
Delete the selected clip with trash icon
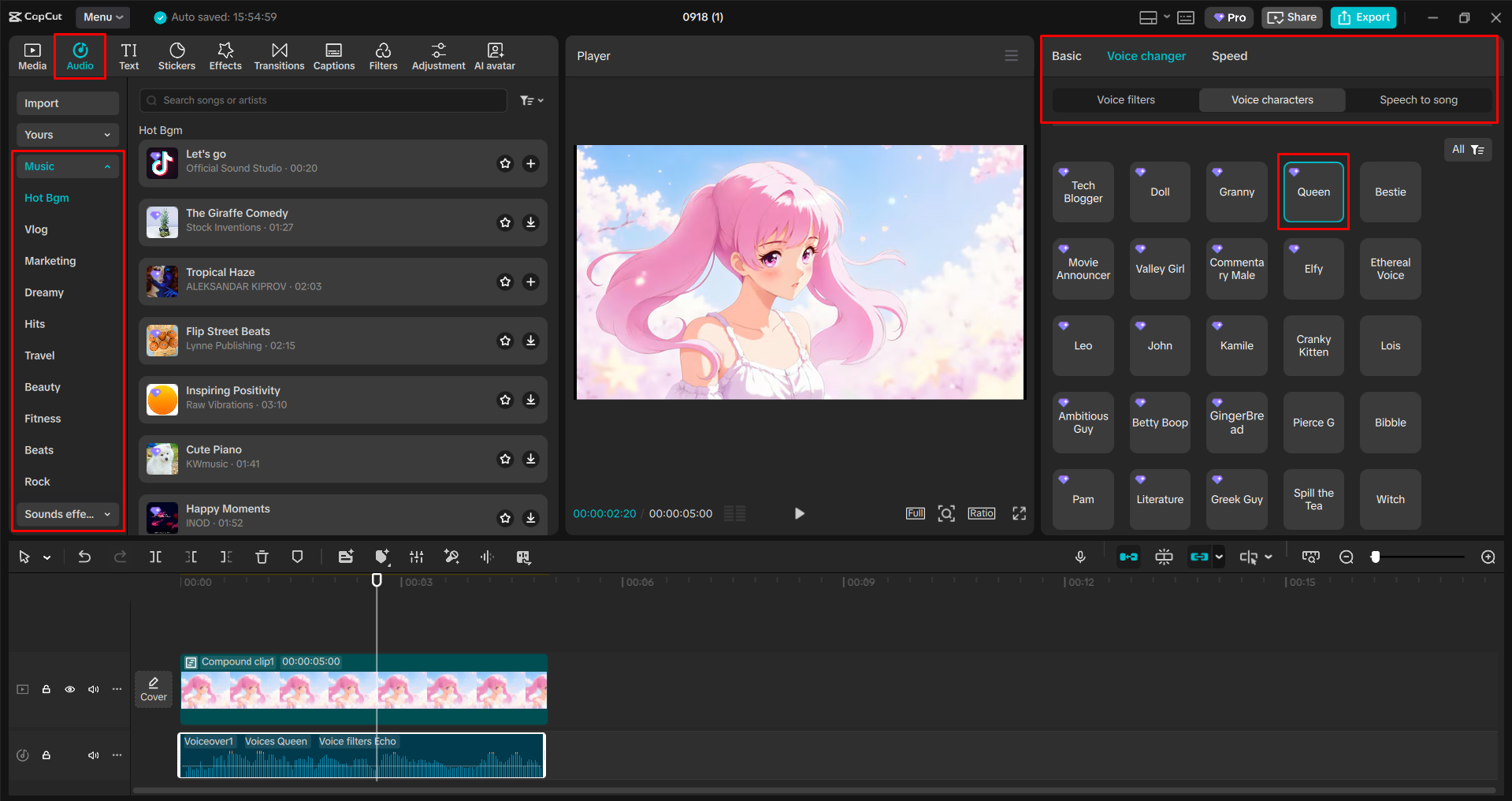(x=262, y=557)
